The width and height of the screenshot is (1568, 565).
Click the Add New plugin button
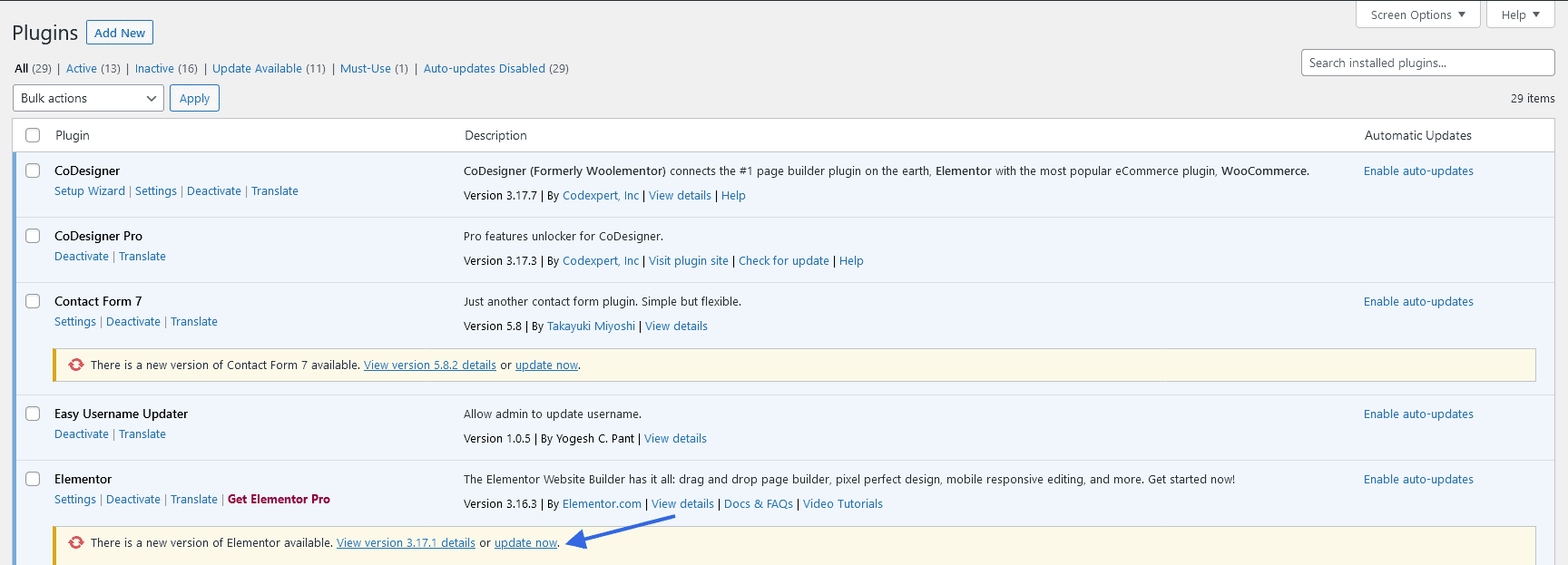pos(120,33)
